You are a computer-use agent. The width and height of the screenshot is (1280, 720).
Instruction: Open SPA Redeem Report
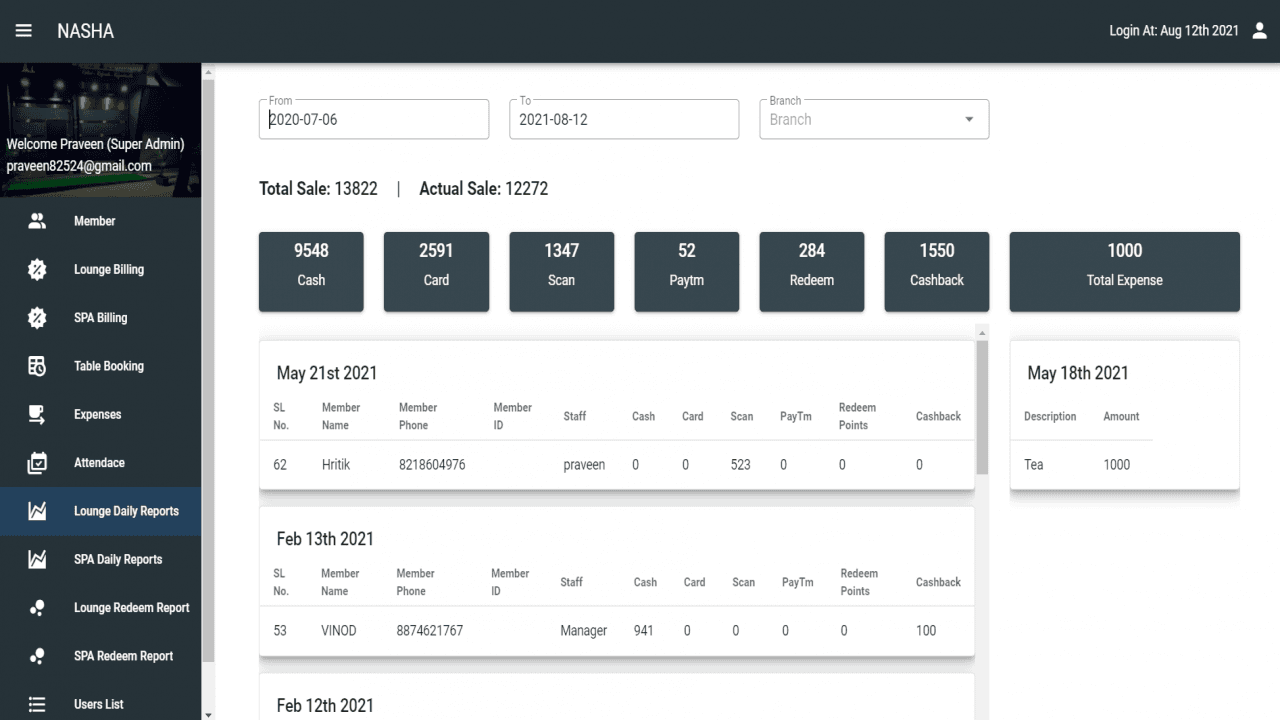tap(100, 656)
